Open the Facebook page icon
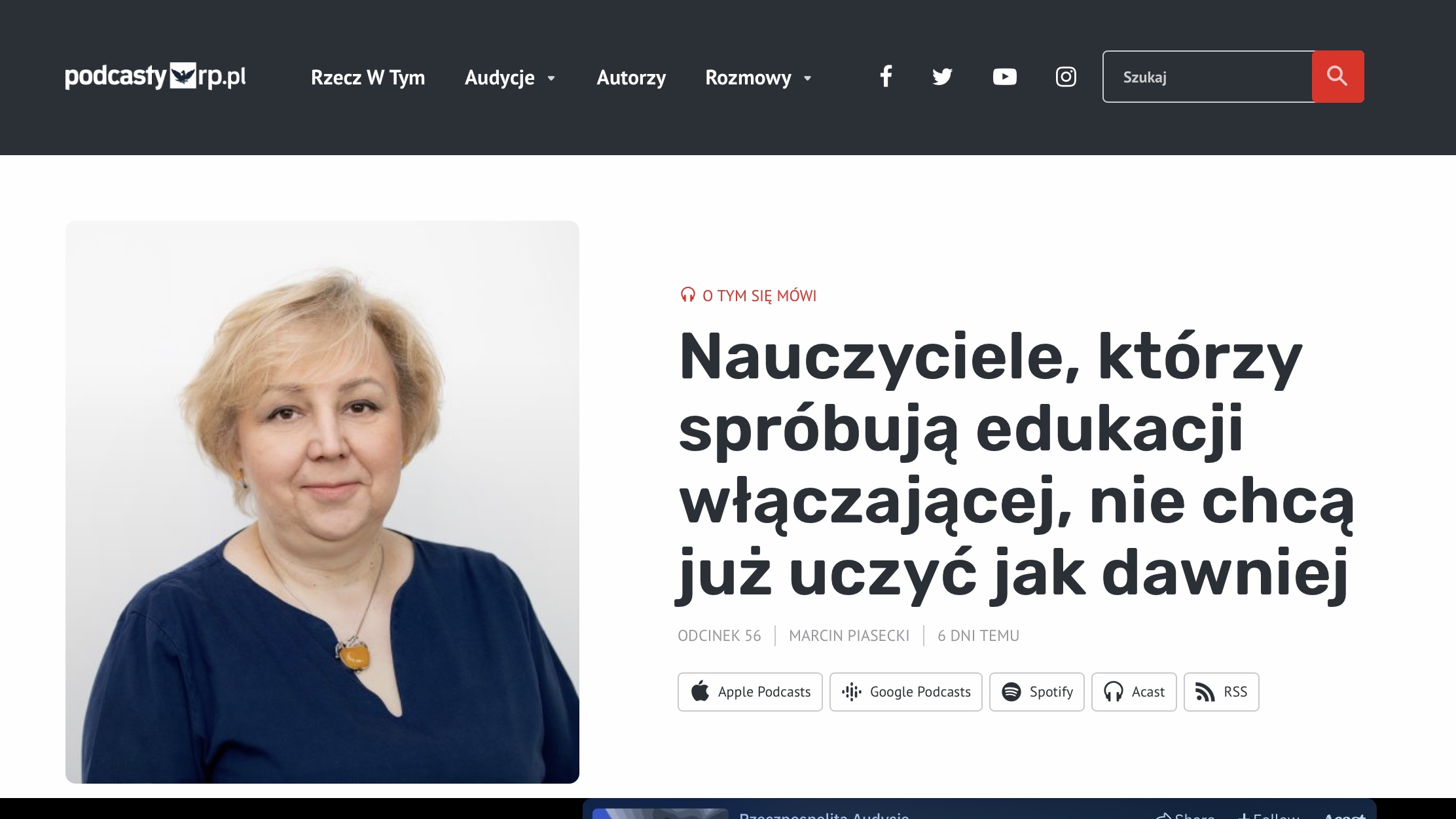The width and height of the screenshot is (1456, 819). [x=885, y=77]
